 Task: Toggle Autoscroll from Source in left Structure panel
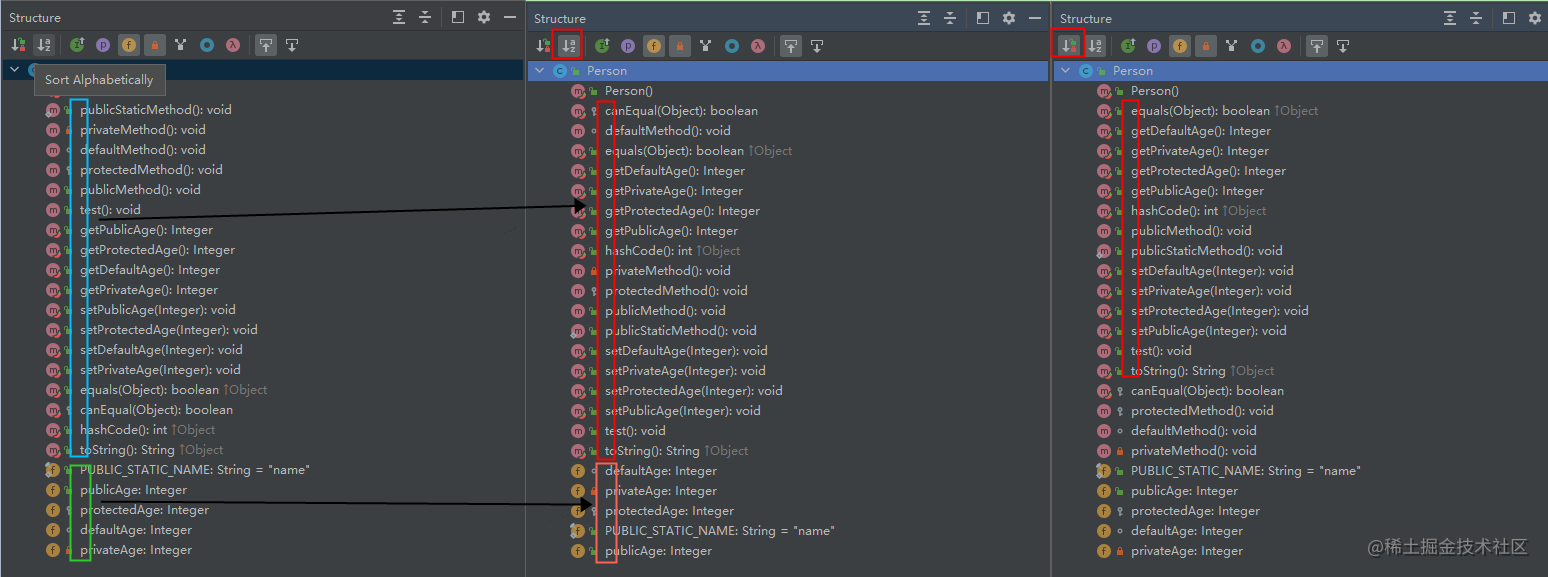(292, 44)
